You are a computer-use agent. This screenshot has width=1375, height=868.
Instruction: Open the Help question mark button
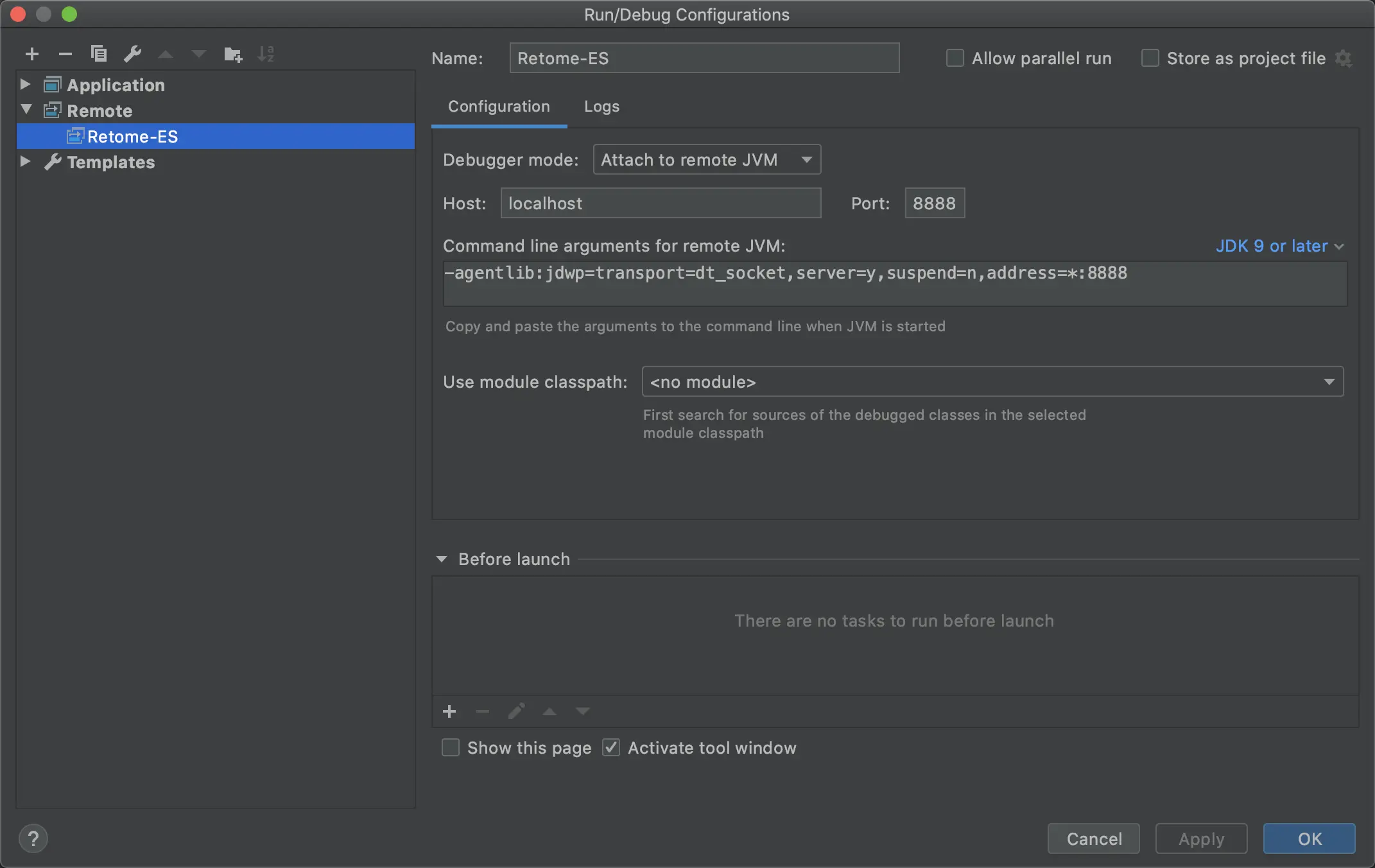coord(33,838)
